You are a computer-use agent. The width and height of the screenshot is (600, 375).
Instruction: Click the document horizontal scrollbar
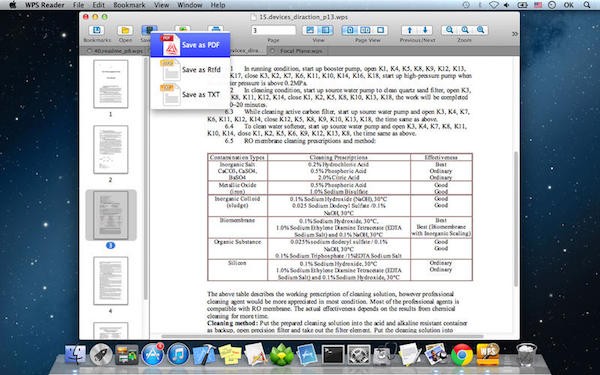pos(323,337)
